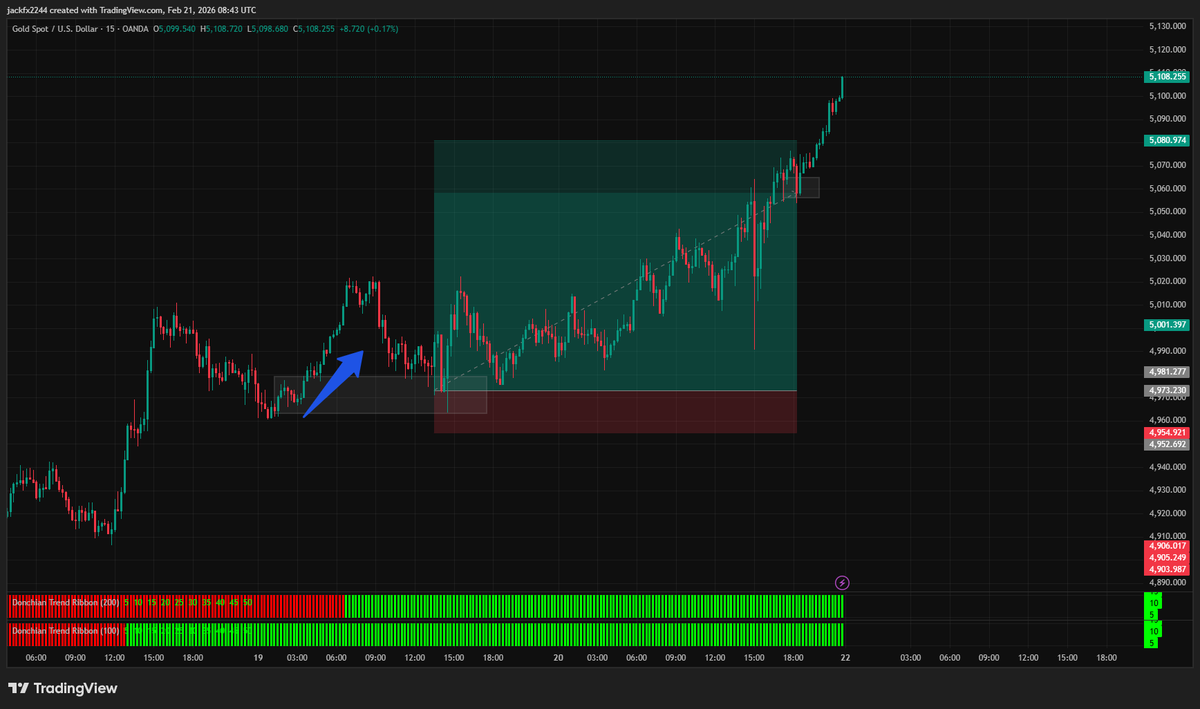1200x709 pixels.
Task: Click the value 25 in Donchian (200) legend
Action: coord(179,602)
